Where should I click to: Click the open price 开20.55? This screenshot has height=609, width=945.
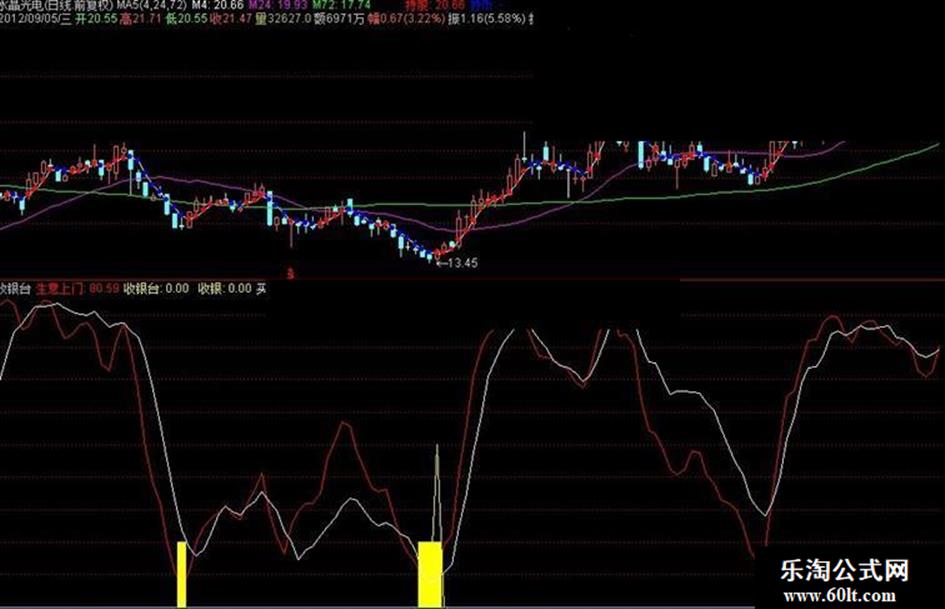click(x=95, y=19)
